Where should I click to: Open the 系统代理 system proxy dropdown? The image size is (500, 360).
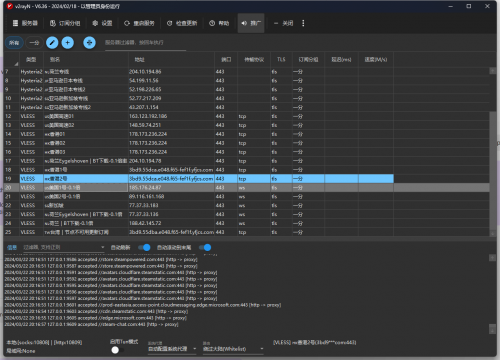pyautogui.click(x=172, y=349)
